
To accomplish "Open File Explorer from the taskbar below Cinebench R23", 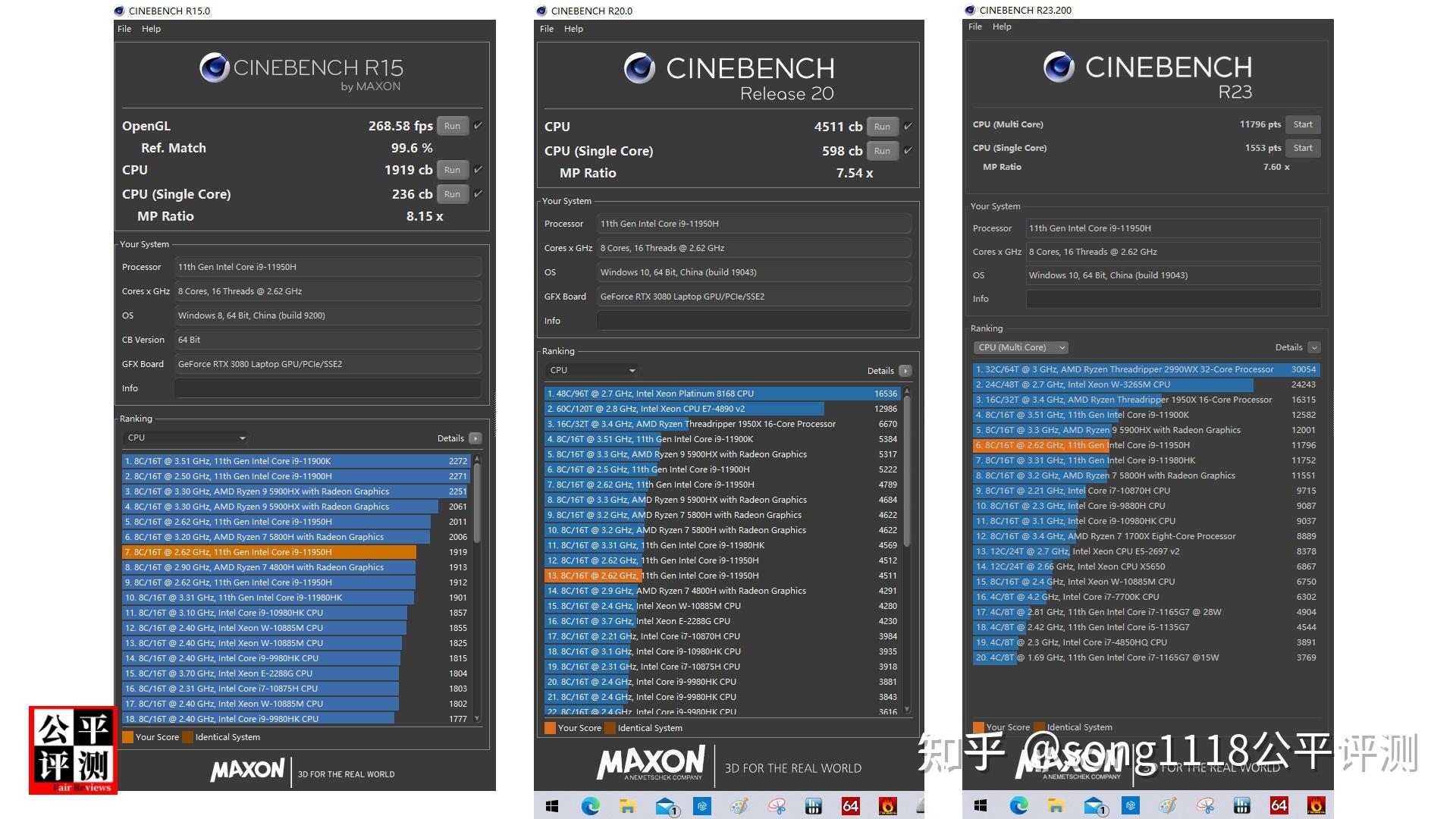I will pos(1056,805).
